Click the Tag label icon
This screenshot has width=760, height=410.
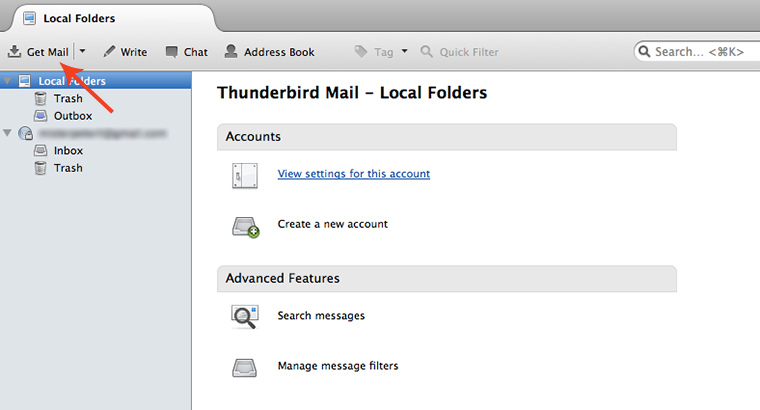point(361,51)
